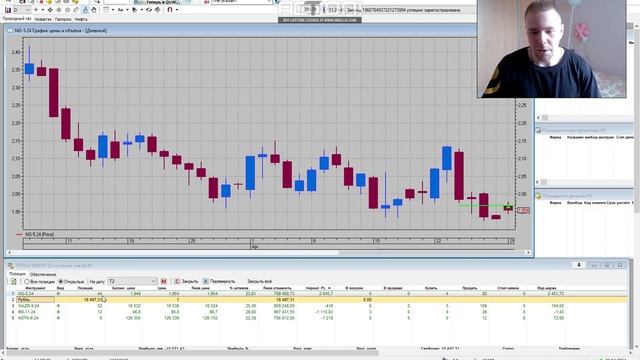Select the four-arrow move tool
This screenshot has height=360, width=640.
(50, 10)
